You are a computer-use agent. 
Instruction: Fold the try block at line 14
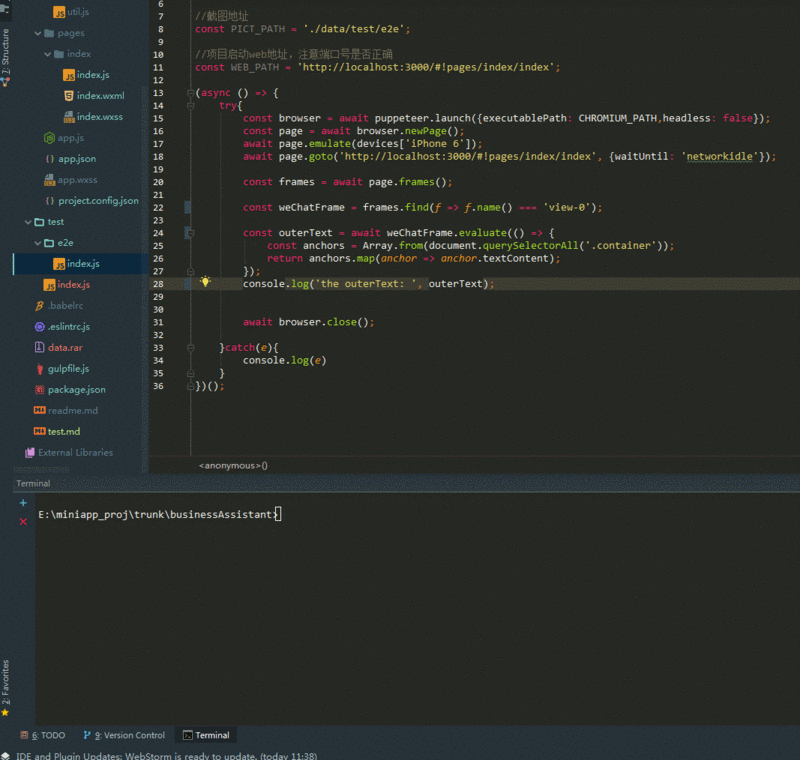(x=188, y=105)
